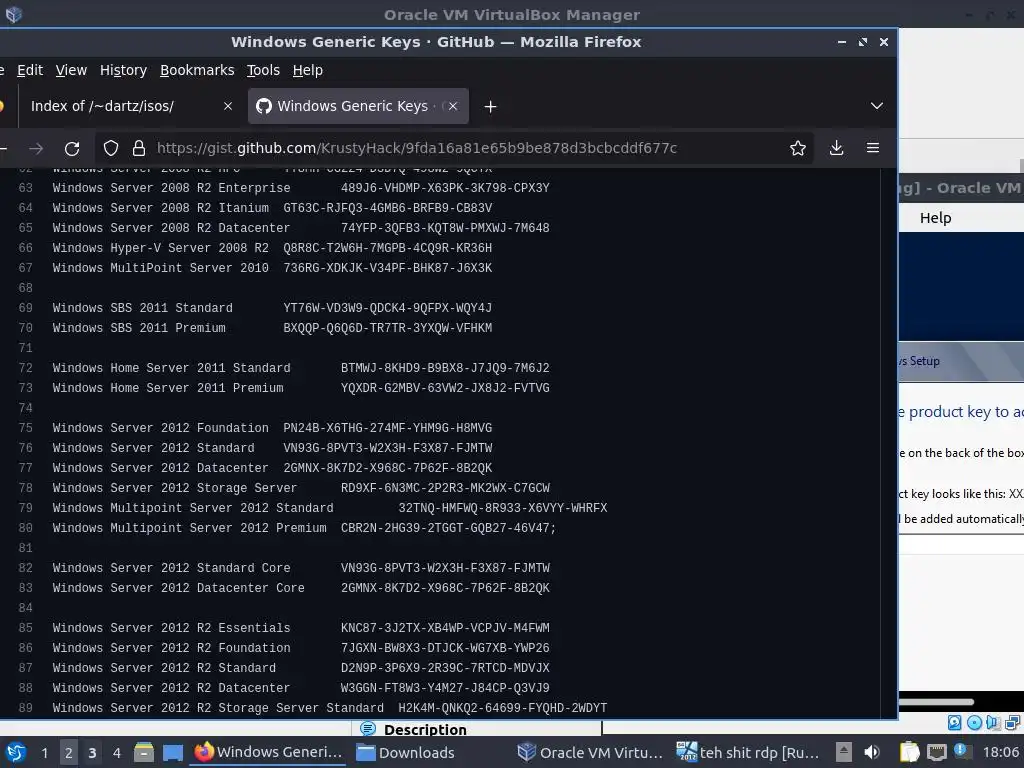Viewport: 1024px width, 768px height.
Task: Click the VM network status icon
Action: pos(1012,722)
